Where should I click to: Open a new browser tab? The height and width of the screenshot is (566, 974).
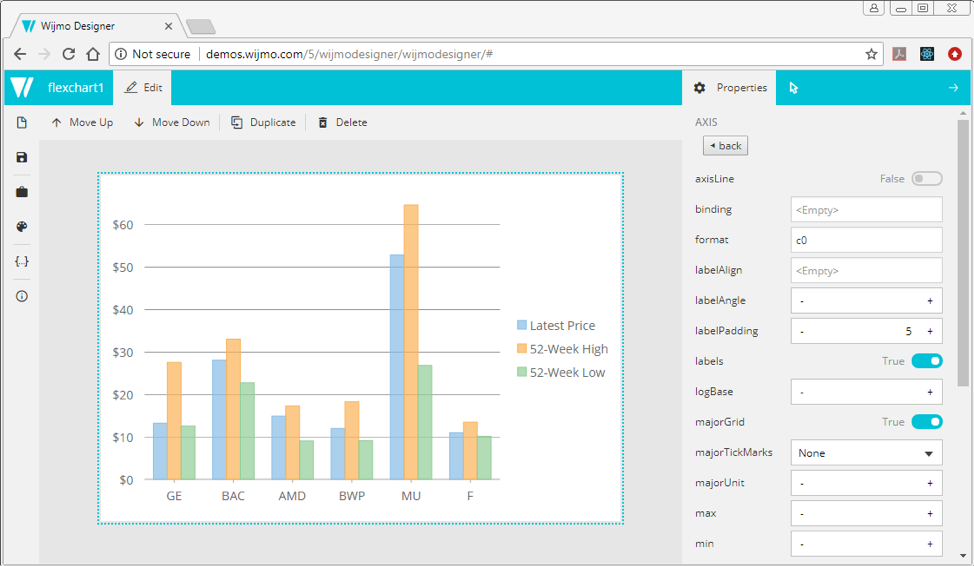pos(201,27)
